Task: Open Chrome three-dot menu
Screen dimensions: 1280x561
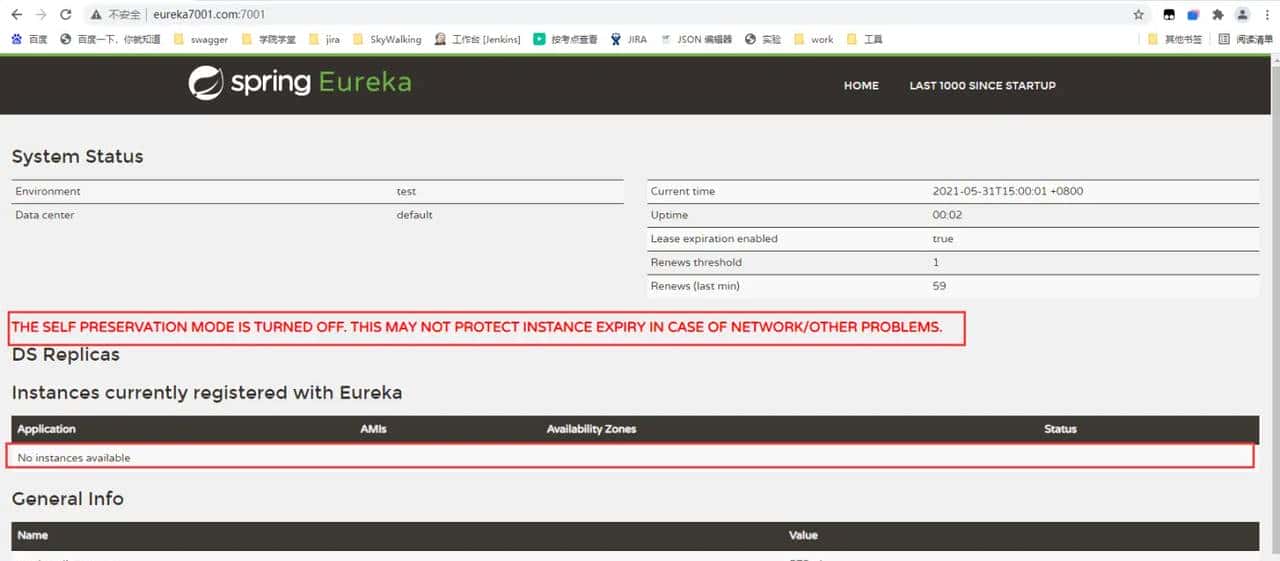Action: click(1266, 15)
